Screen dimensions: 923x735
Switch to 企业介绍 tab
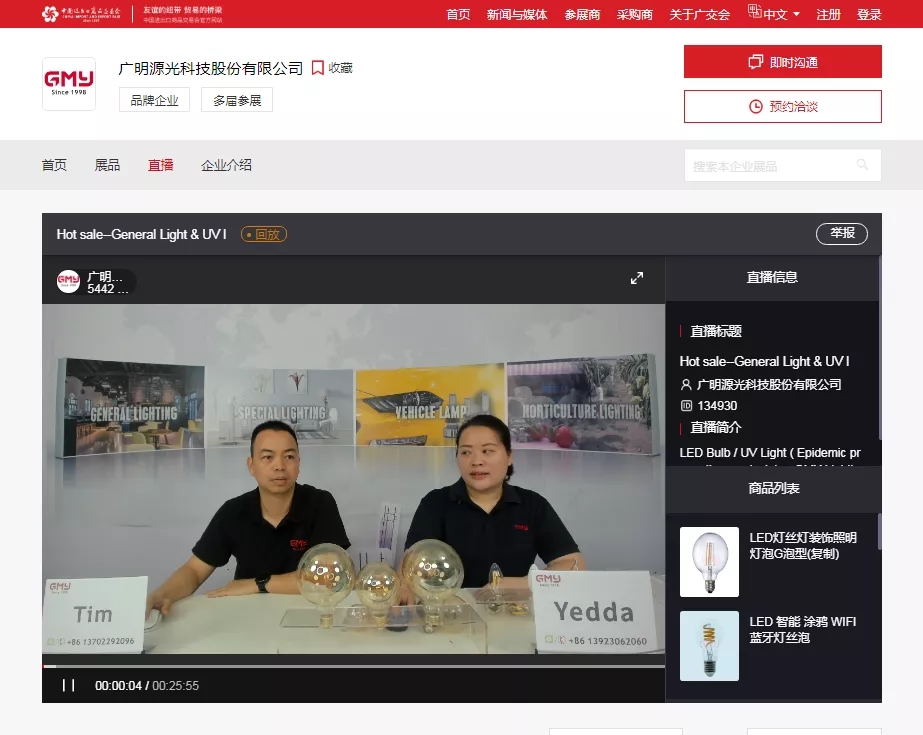(226, 165)
